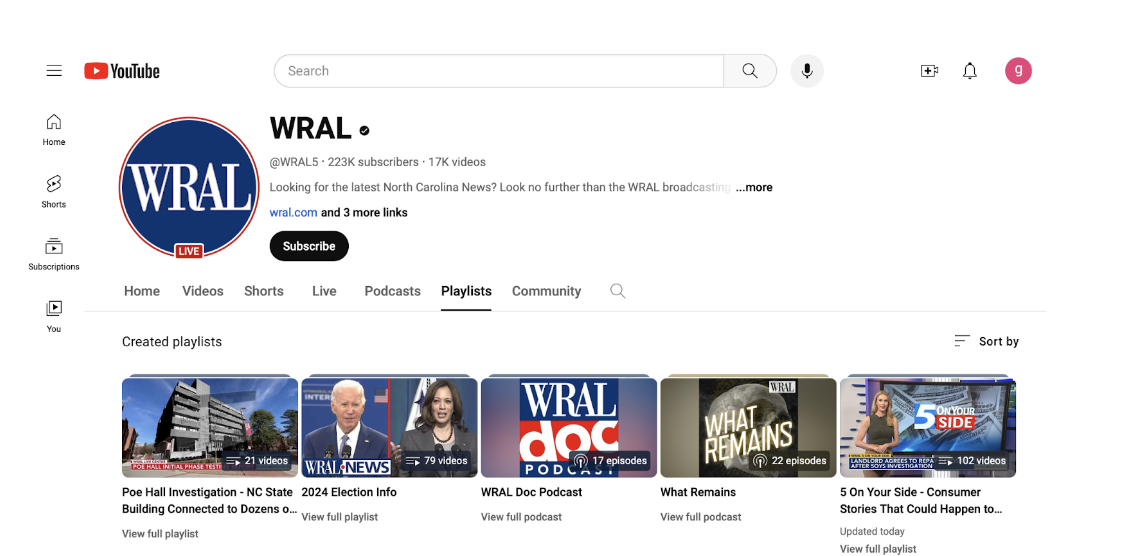Select the Playlists tab
1122x556 pixels.
(466, 291)
